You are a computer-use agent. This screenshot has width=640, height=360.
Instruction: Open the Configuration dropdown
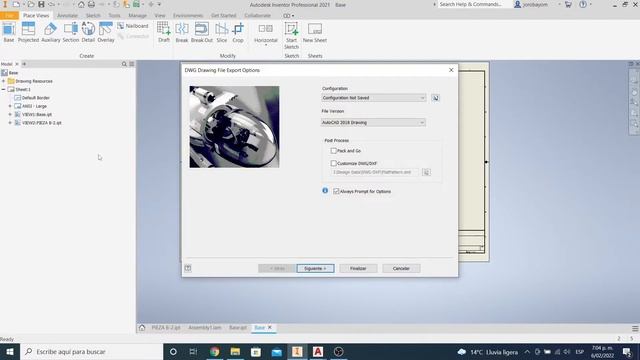click(373, 98)
